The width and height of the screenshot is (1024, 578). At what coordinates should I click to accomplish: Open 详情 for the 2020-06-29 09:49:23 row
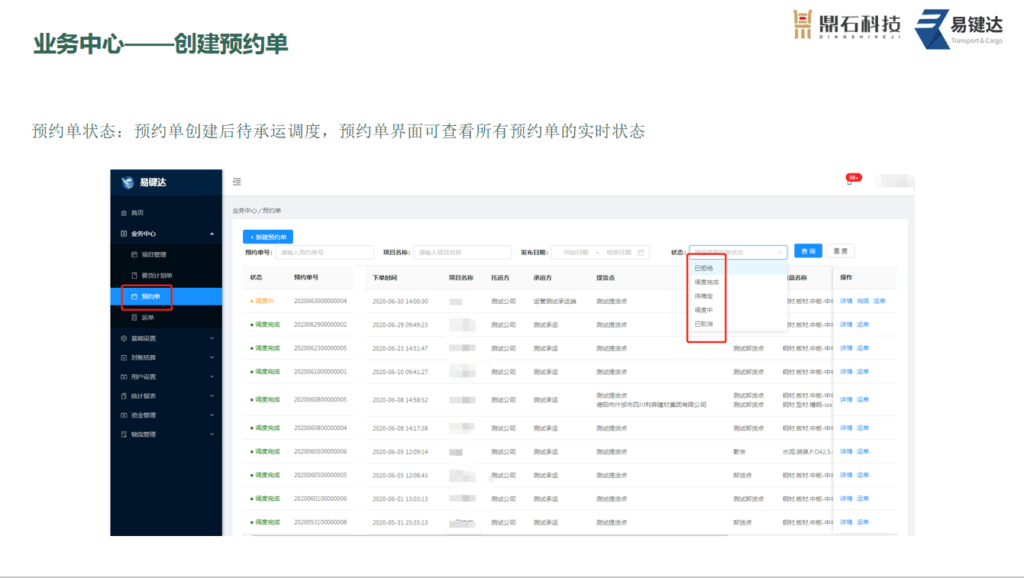846,325
